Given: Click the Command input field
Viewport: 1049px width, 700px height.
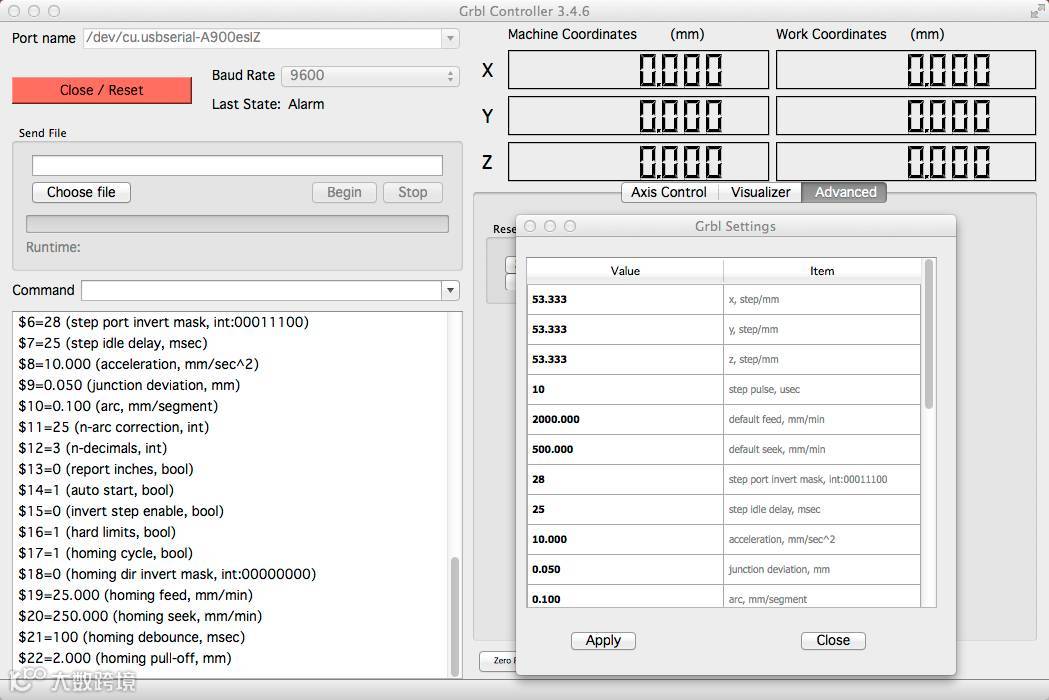Looking at the screenshot, I should pos(262,290).
